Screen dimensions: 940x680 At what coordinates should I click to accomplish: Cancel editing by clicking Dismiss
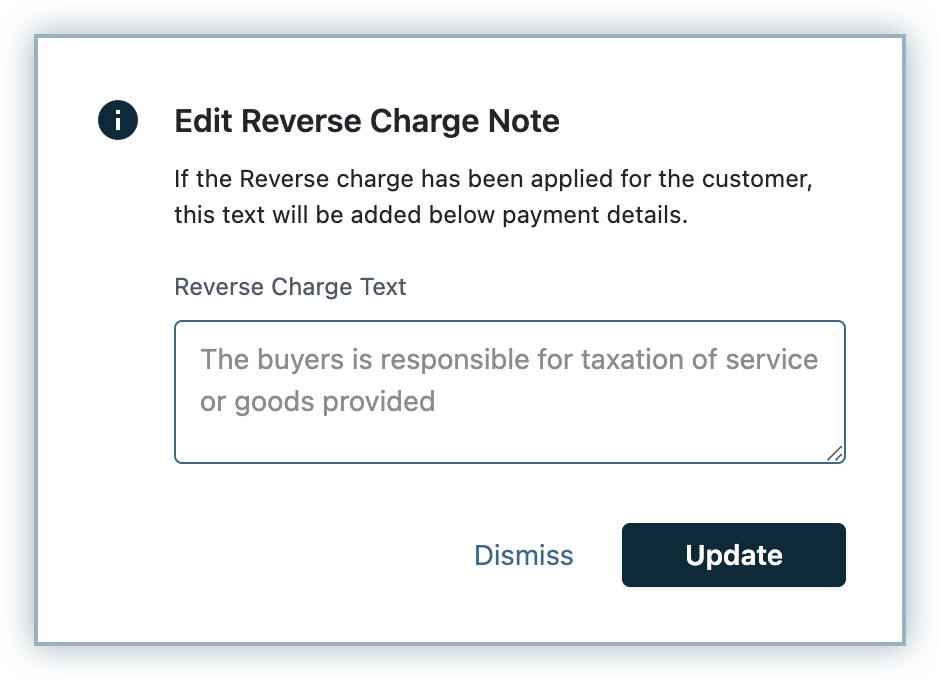pos(523,555)
